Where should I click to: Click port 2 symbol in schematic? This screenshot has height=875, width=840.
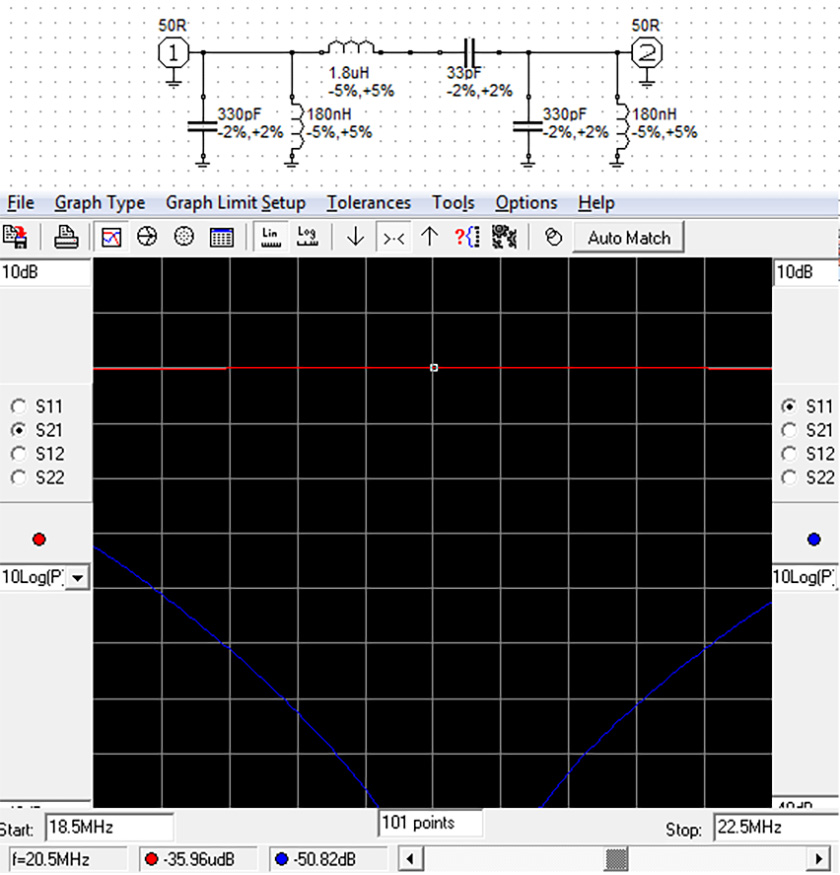[646, 53]
